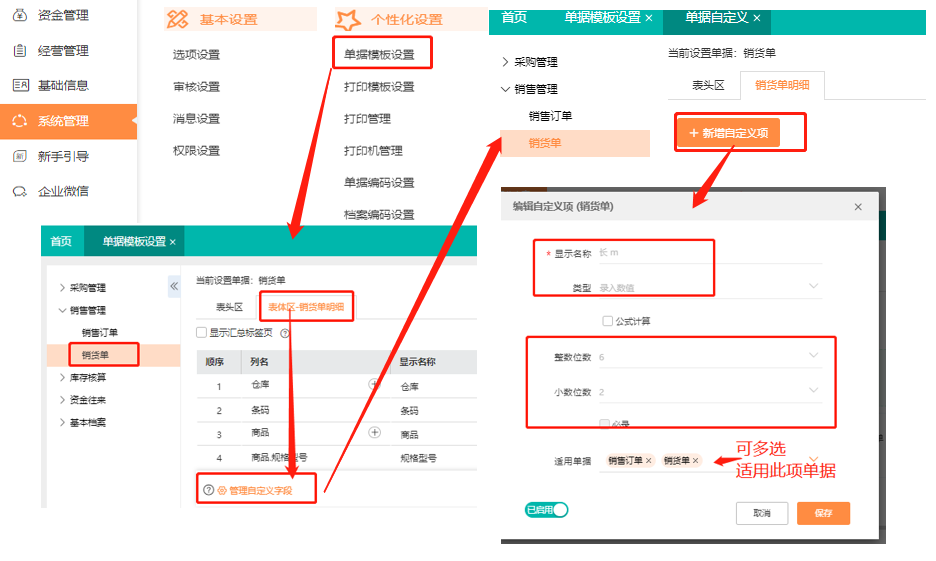Viewport: 936px width, 561px height.
Task: Select 销货单 in lower left tree
Action: (x=113, y=355)
